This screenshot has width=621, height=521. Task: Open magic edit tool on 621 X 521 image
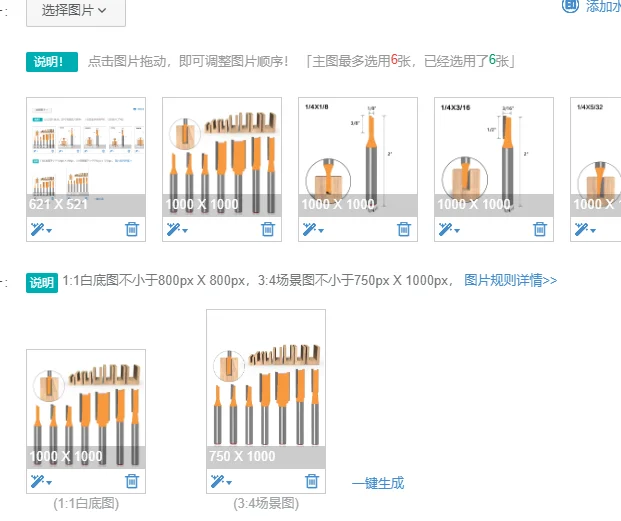pyautogui.click(x=37, y=229)
